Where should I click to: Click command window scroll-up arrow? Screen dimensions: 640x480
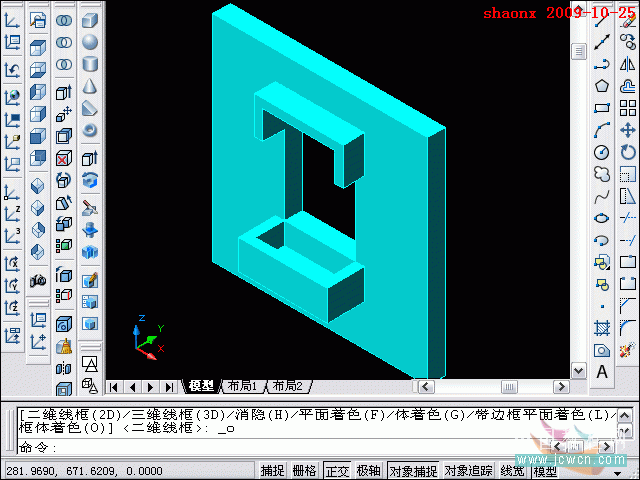pyautogui.click(x=625, y=416)
